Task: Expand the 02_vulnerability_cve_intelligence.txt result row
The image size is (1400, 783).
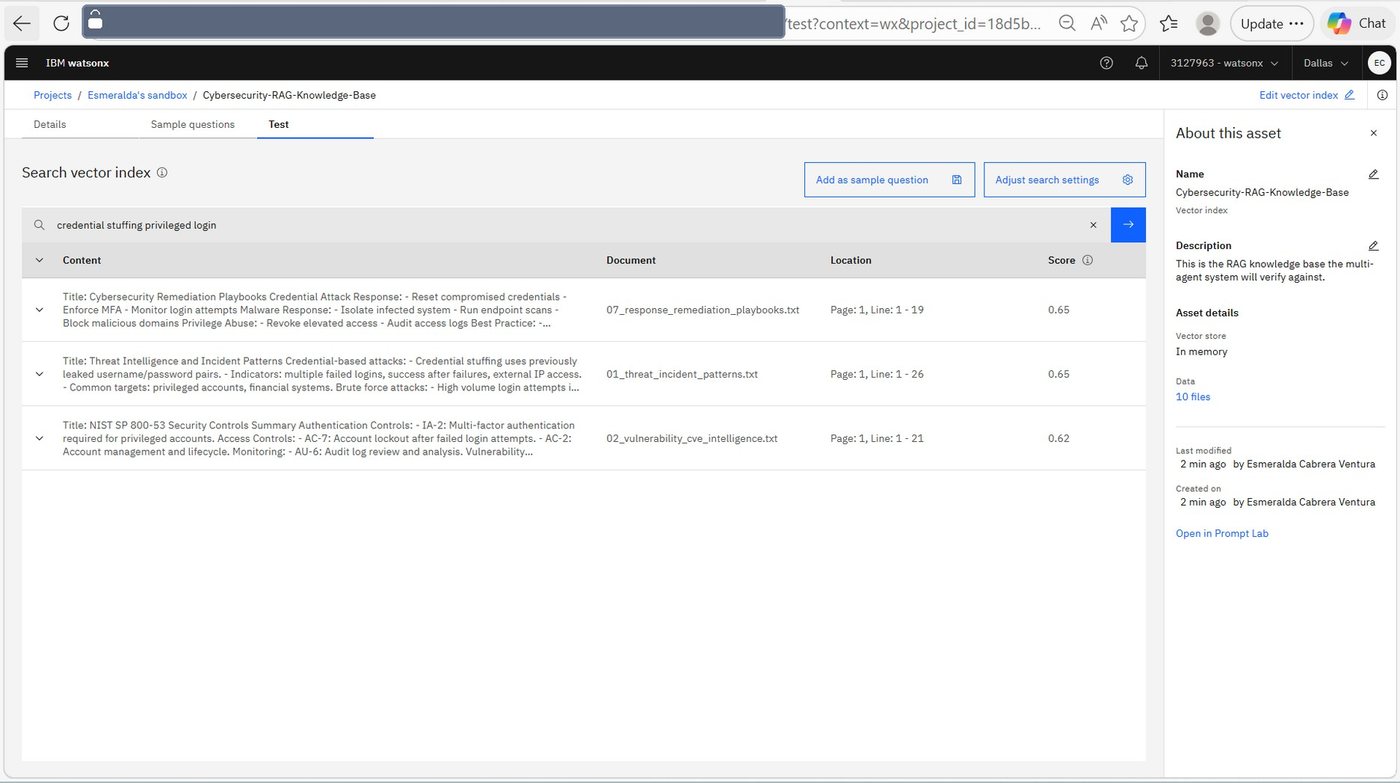Action: pyautogui.click(x=39, y=438)
